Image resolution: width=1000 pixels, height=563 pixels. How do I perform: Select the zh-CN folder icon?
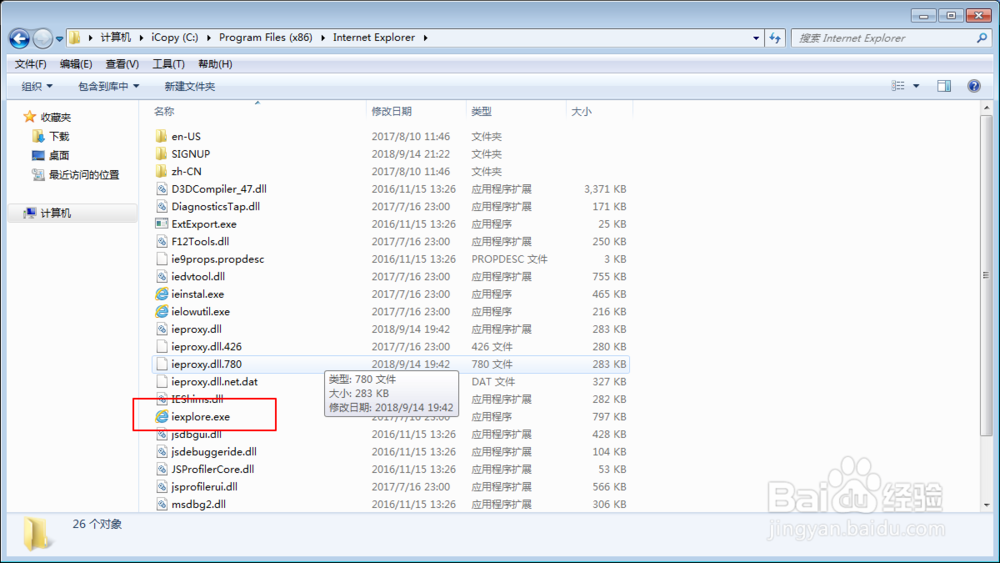(x=161, y=171)
